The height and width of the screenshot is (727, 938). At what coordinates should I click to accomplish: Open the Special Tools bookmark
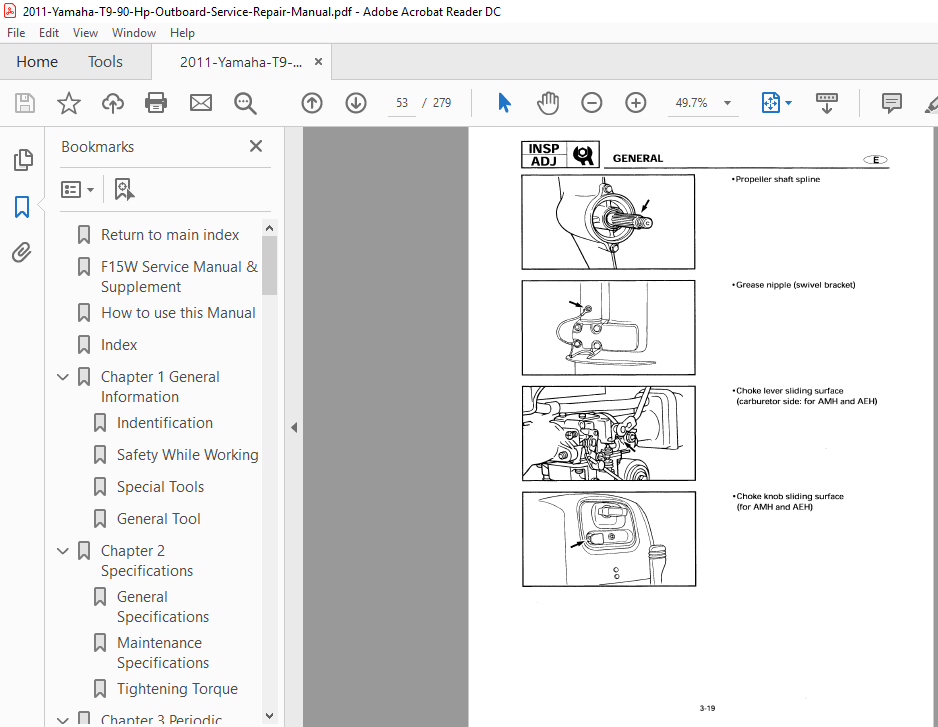tap(160, 487)
